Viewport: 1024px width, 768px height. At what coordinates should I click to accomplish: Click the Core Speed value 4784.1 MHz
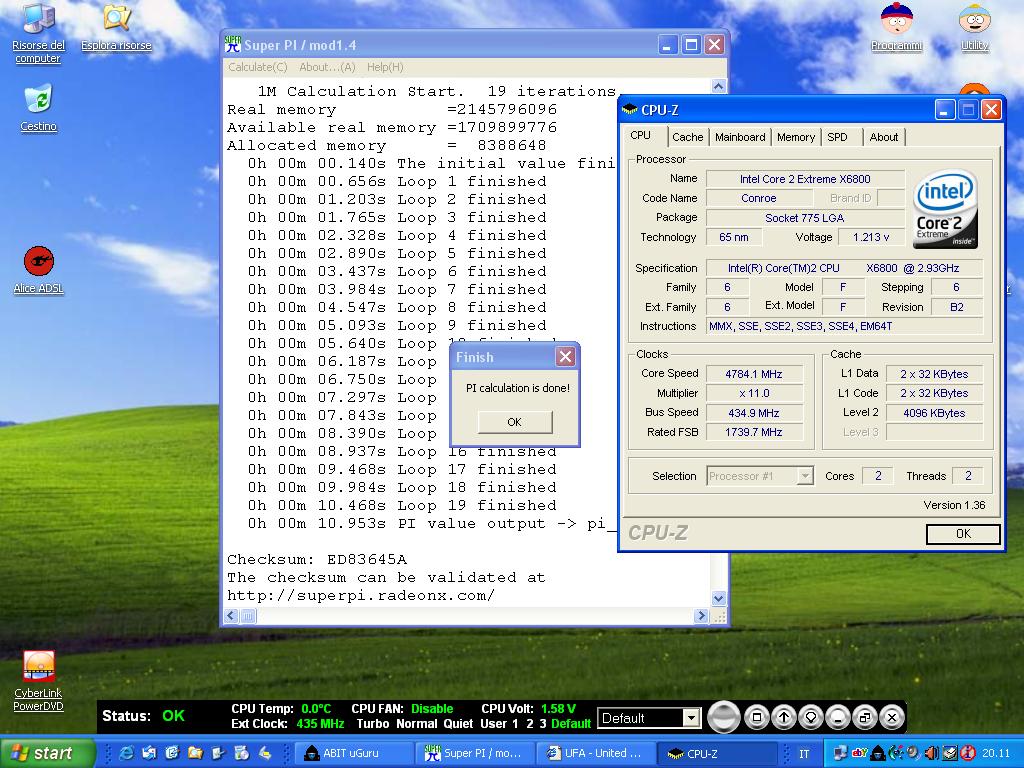(754, 374)
